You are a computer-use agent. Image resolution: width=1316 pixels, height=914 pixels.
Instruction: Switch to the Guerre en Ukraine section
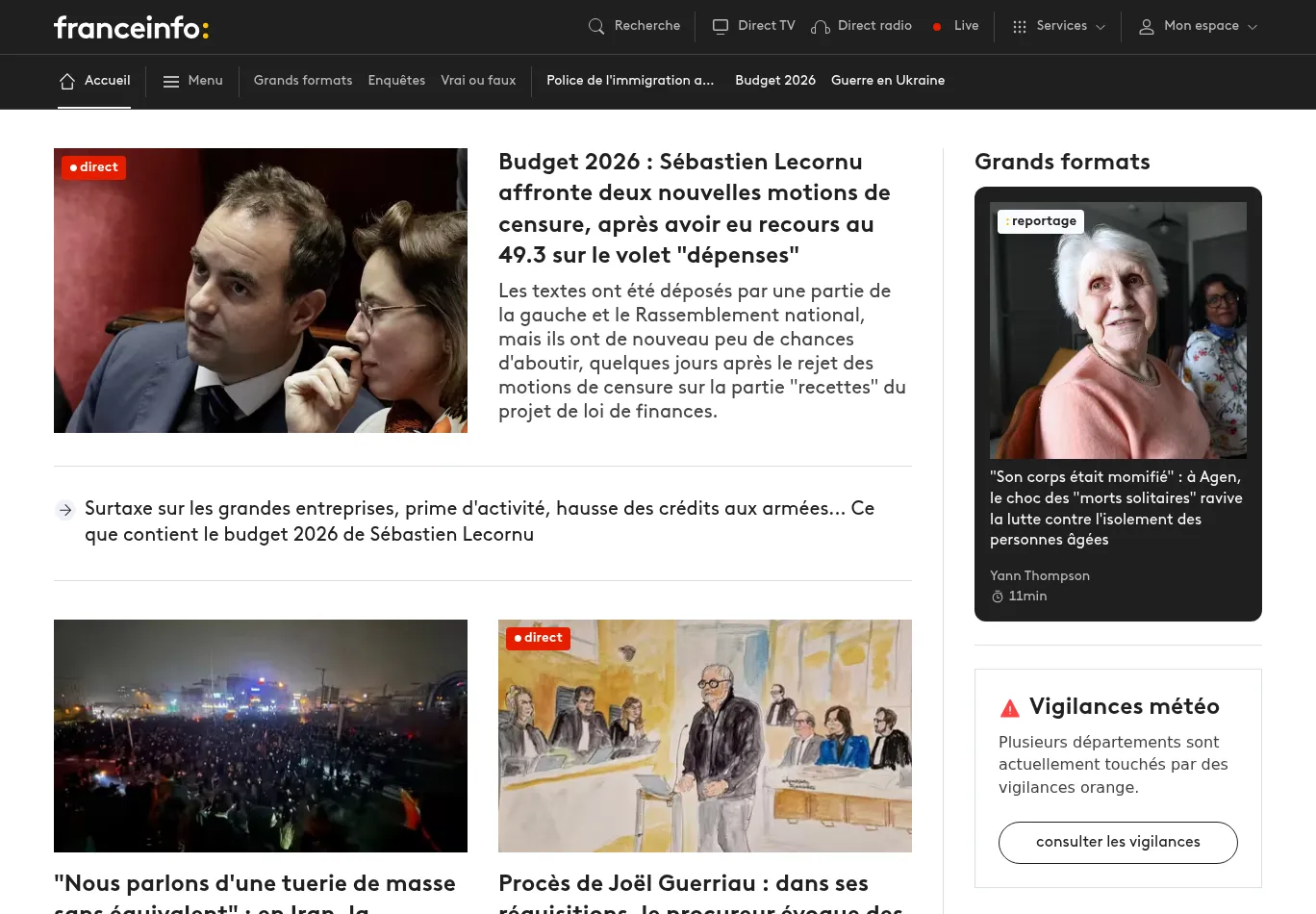point(887,81)
